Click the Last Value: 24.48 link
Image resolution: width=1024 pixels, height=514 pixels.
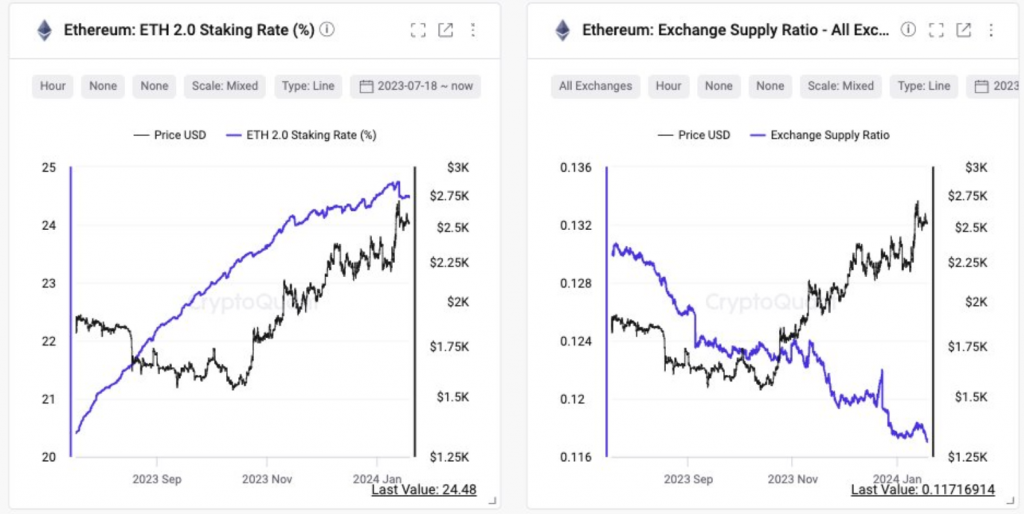(x=423, y=490)
